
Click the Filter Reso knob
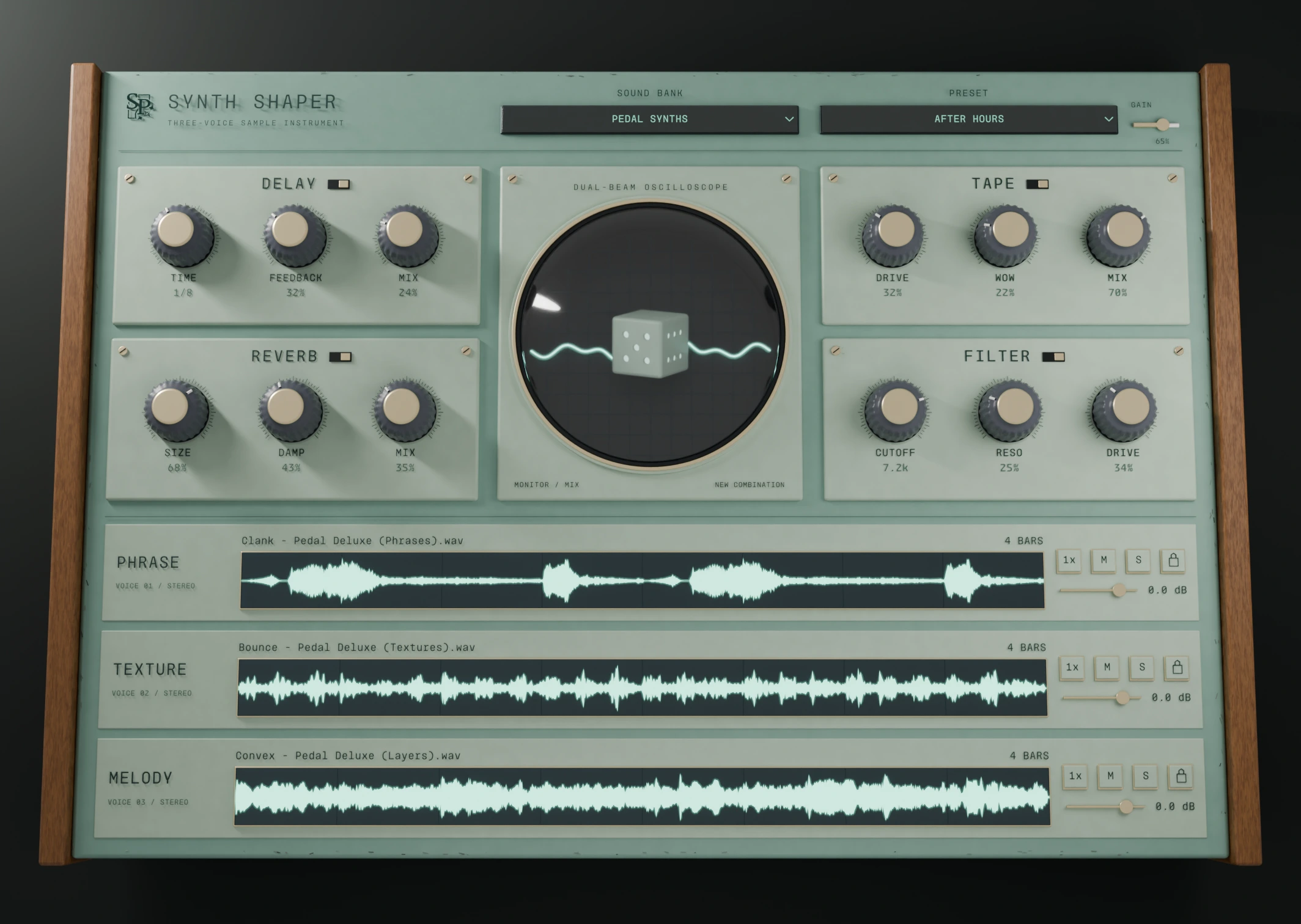1009,411
